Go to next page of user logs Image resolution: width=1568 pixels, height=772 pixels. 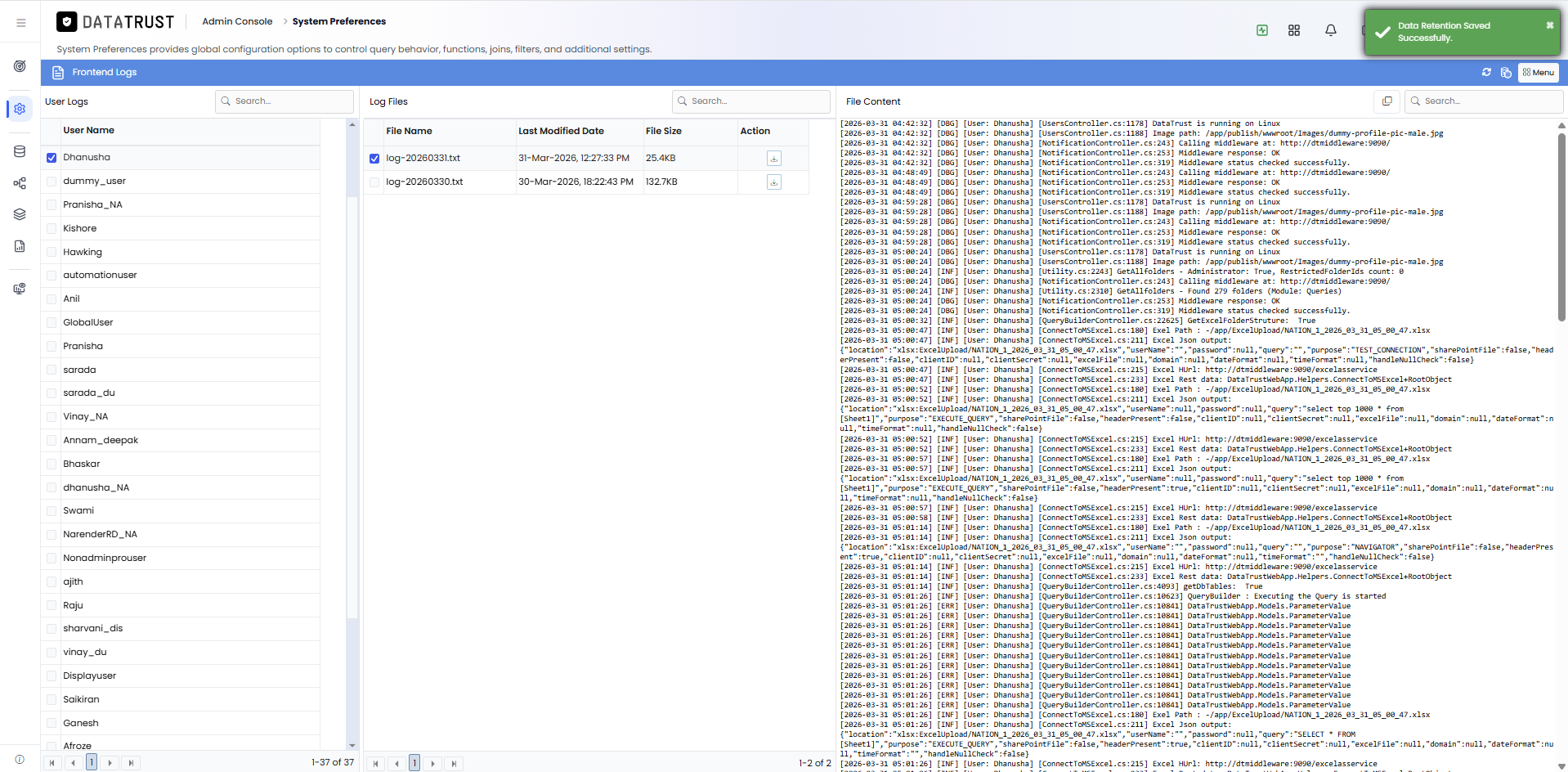point(110,763)
